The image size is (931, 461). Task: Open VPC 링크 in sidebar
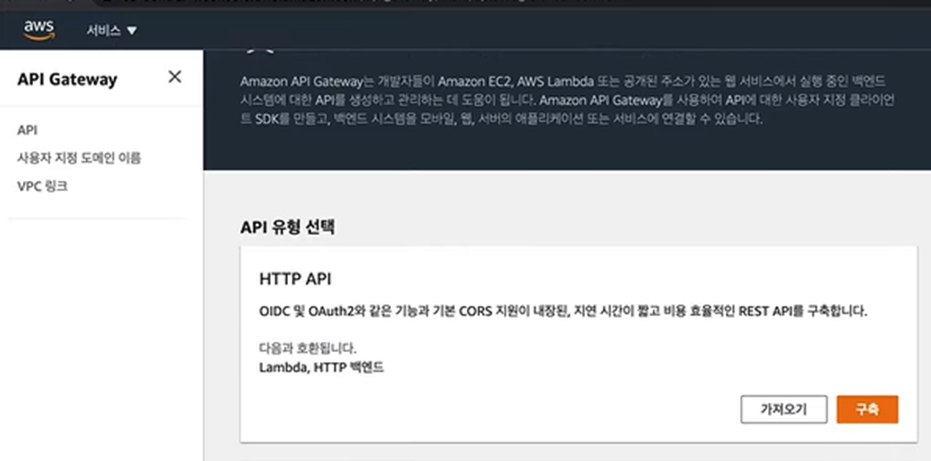coord(43,186)
